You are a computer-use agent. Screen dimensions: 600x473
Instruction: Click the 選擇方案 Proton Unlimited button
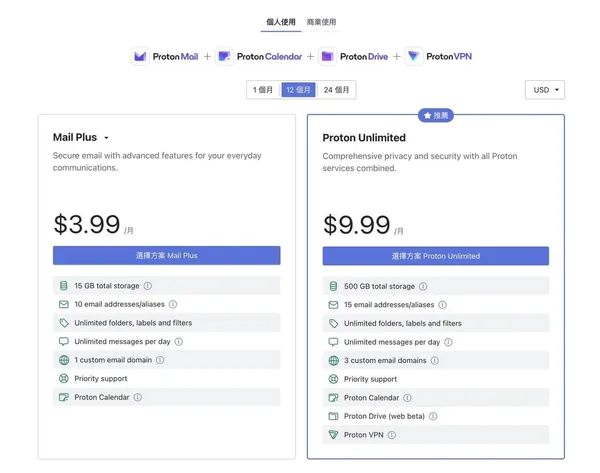435,256
